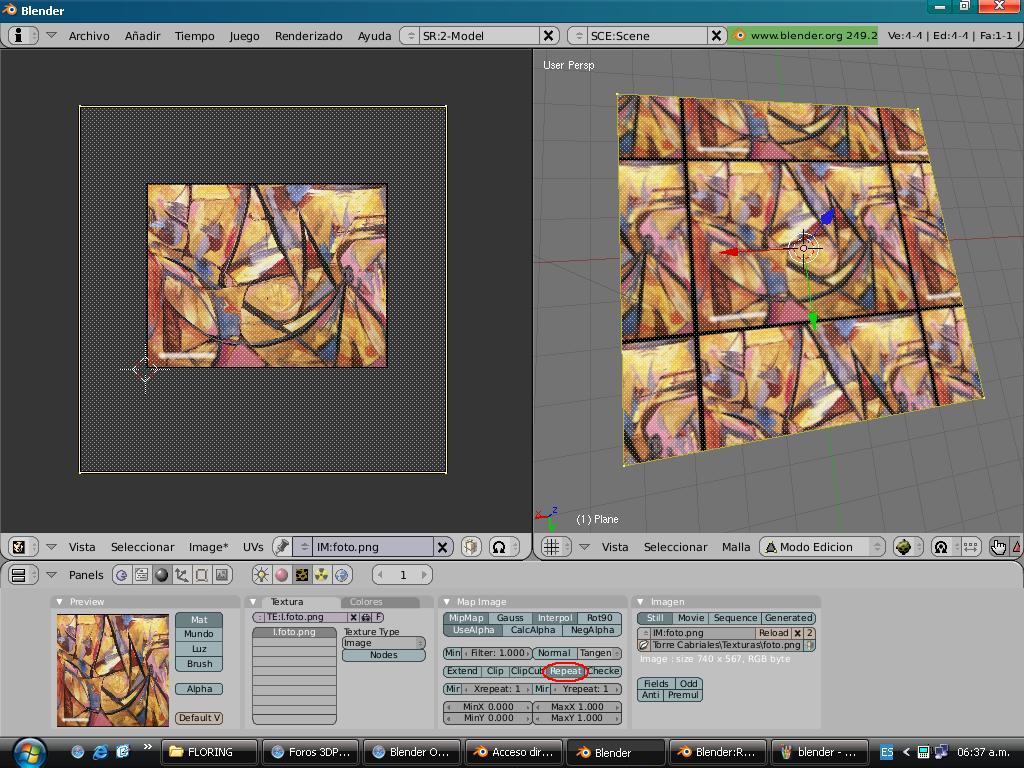Open the Renderizado menu
This screenshot has width=1024, height=768.
pos(308,36)
